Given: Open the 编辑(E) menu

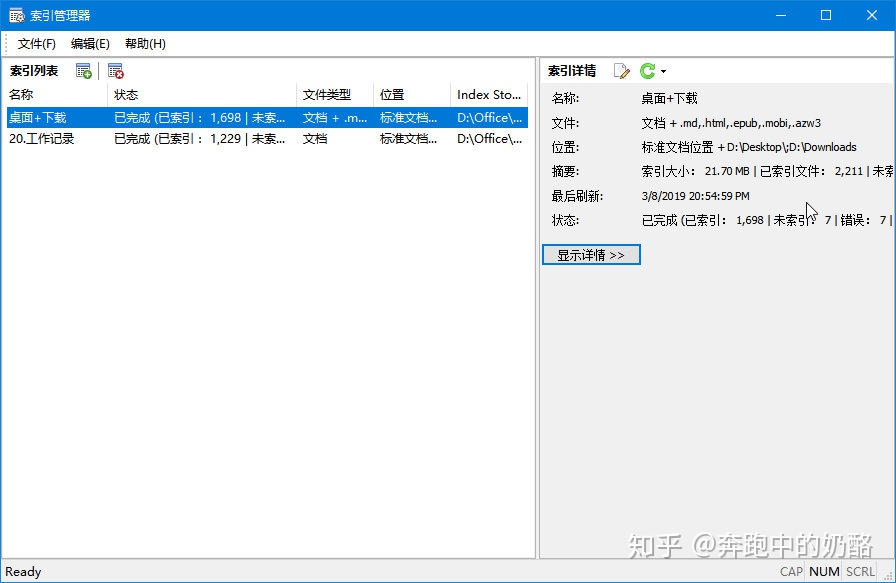Looking at the screenshot, I should click(90, 44).
